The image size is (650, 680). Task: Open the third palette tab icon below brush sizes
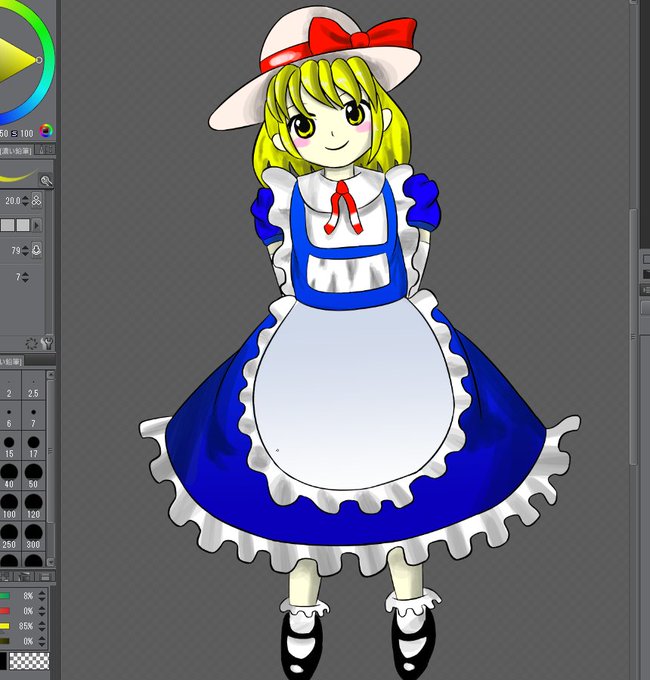[x=44, y=576]
